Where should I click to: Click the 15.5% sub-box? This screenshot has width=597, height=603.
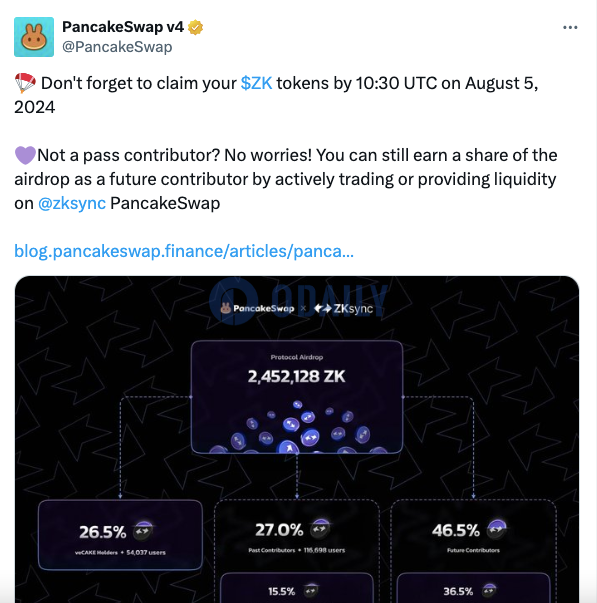tap(297, 588)
